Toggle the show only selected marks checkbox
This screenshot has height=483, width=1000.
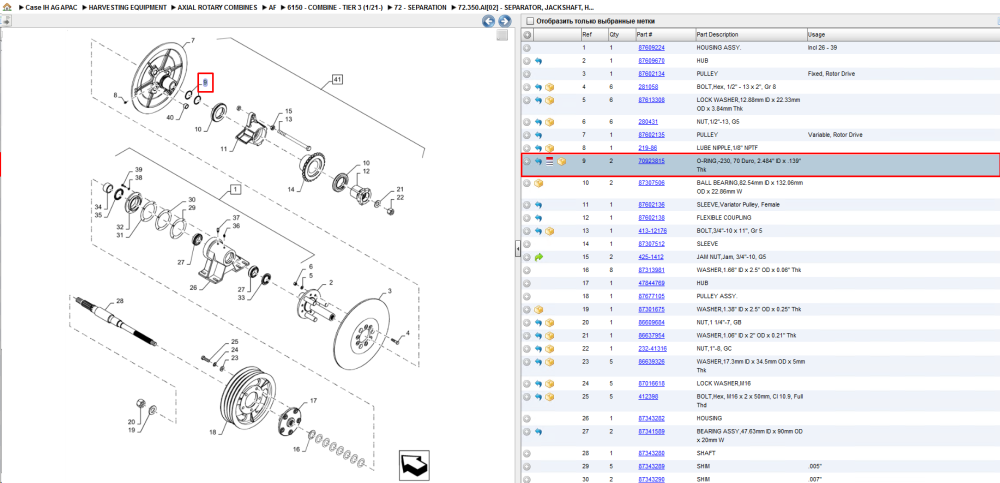(529, 21)
